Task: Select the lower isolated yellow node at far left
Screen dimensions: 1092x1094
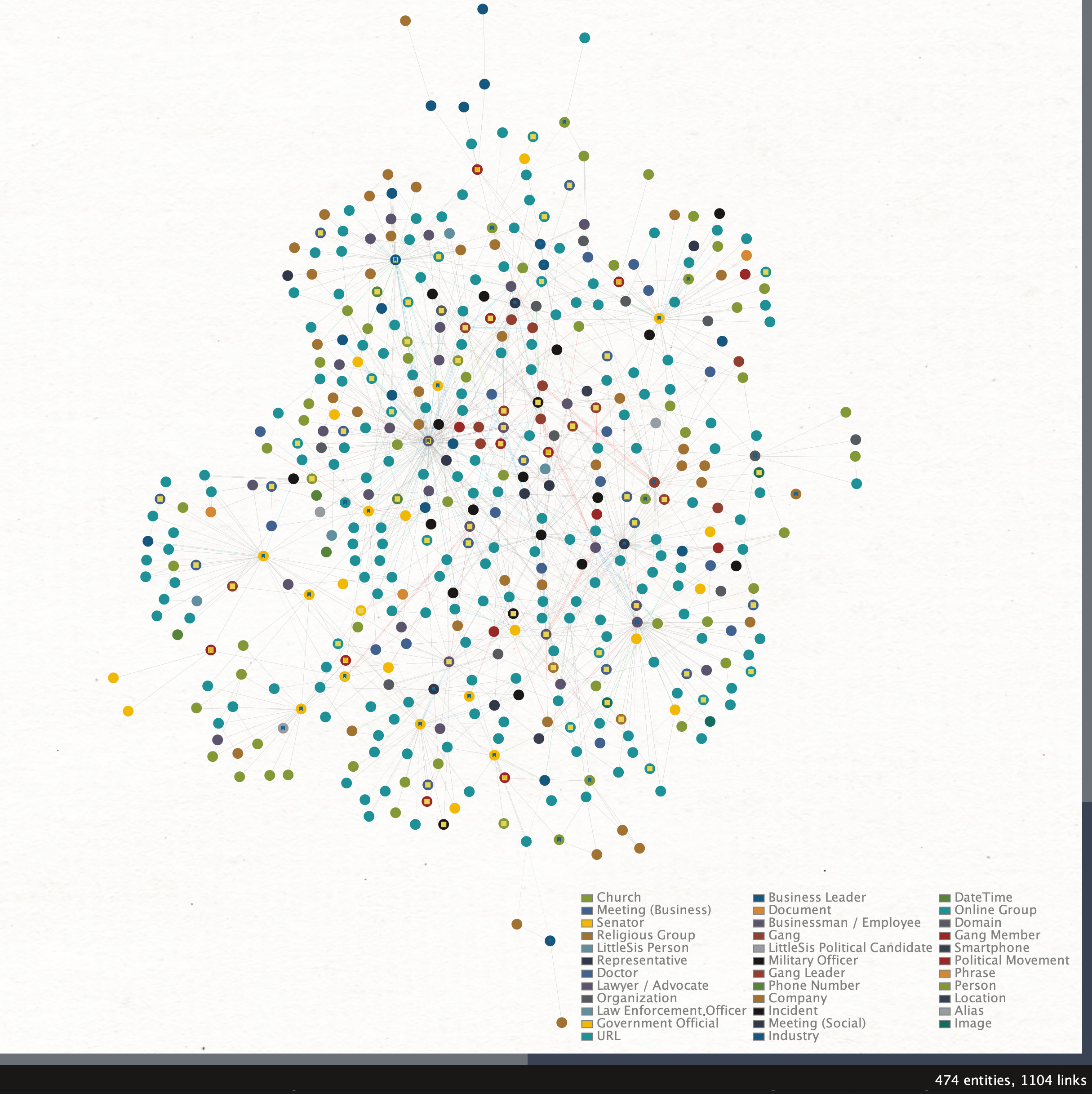Action: pos(128,711)
